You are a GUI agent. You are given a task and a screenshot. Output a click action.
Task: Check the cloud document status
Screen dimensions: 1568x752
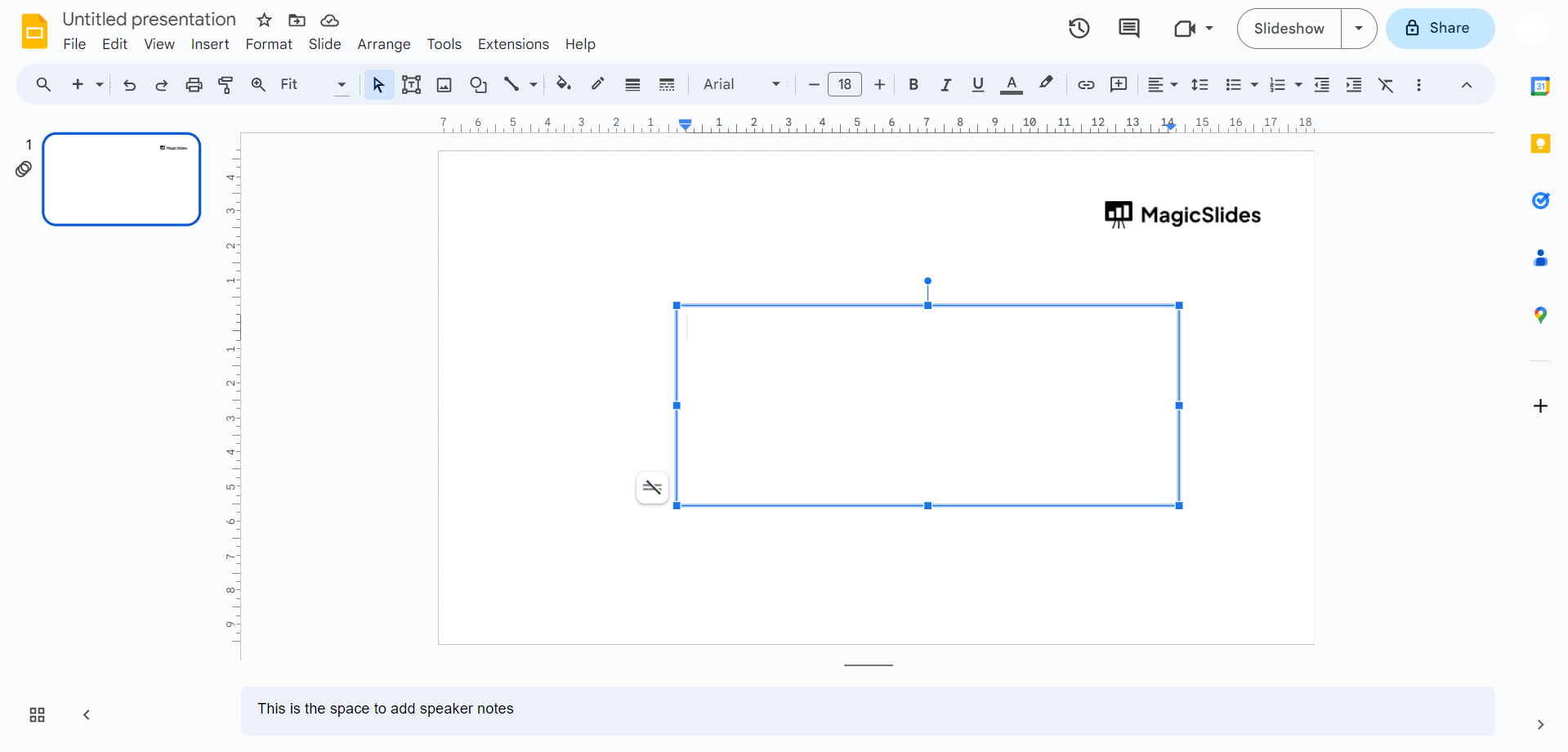[329, 20]
